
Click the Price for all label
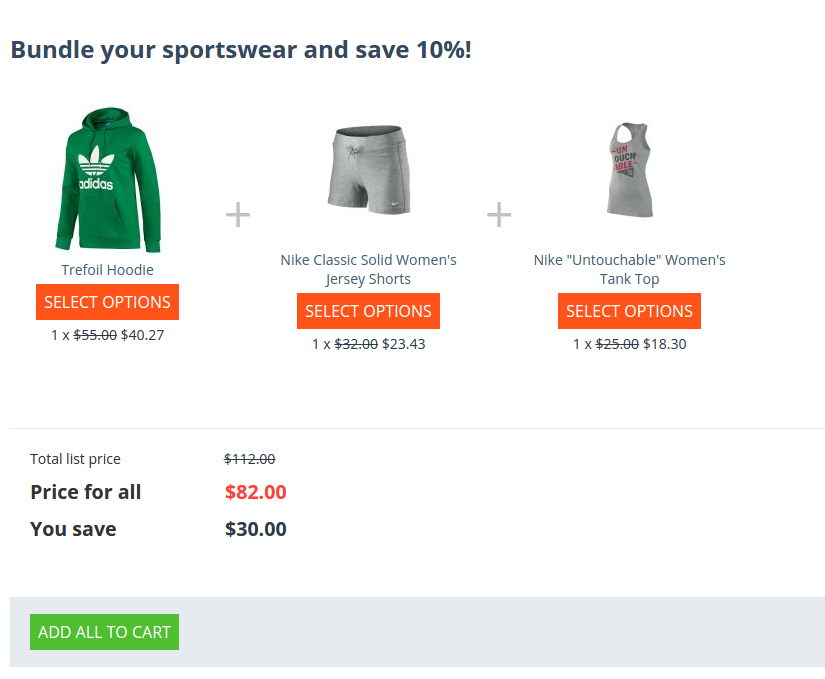[x=86, y=492]
